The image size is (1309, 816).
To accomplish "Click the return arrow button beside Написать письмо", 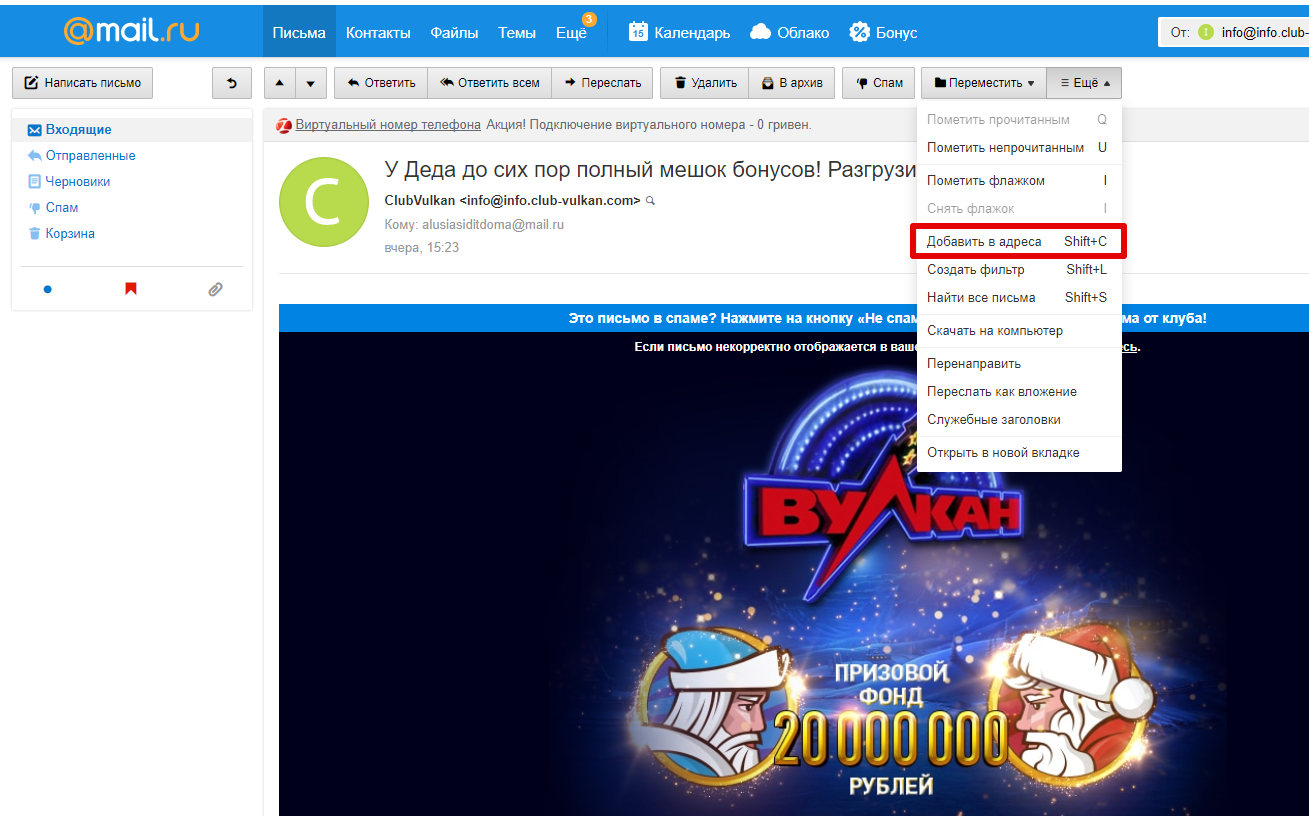I will (232, 83).
